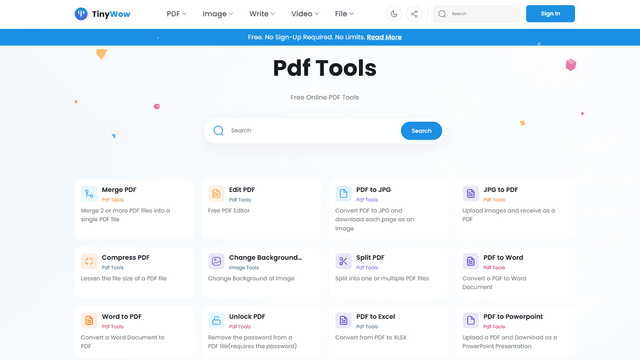Open the Edit PDF tool title

coord(242,190)
